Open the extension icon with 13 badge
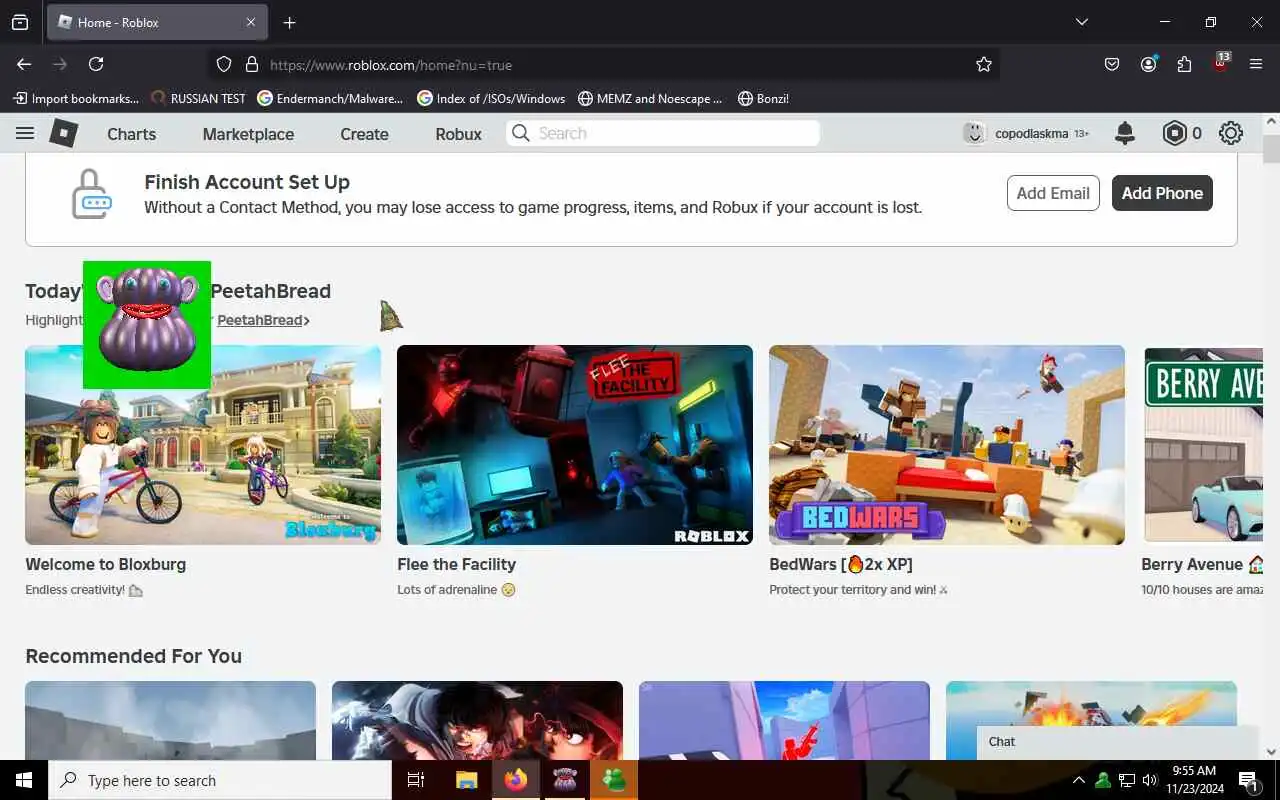Viewport: 1280px width, 800px height. [x=1220, y=63]
